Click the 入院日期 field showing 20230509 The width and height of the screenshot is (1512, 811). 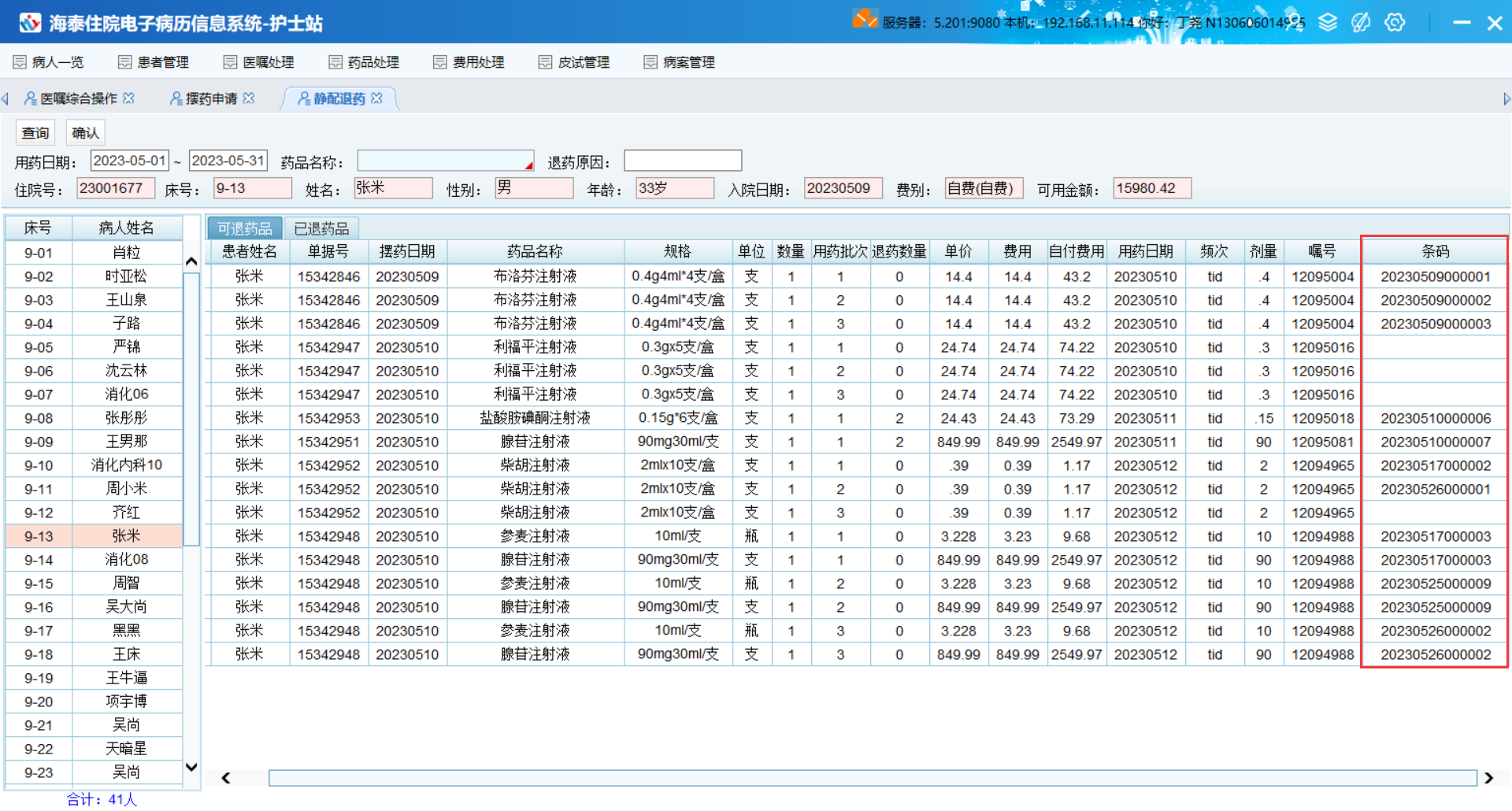point(843,188)
